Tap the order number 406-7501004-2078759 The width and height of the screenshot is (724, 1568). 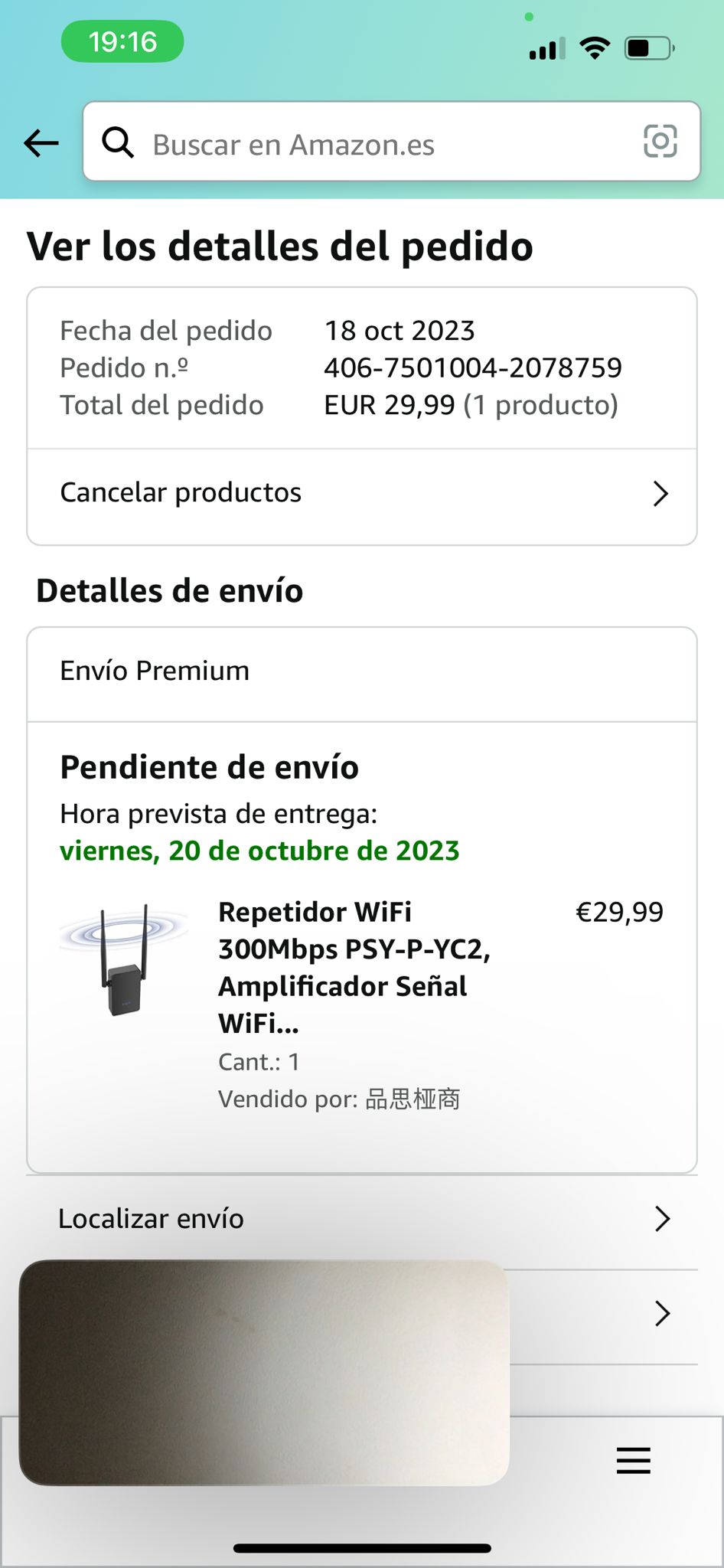click(x=472, y=368)
